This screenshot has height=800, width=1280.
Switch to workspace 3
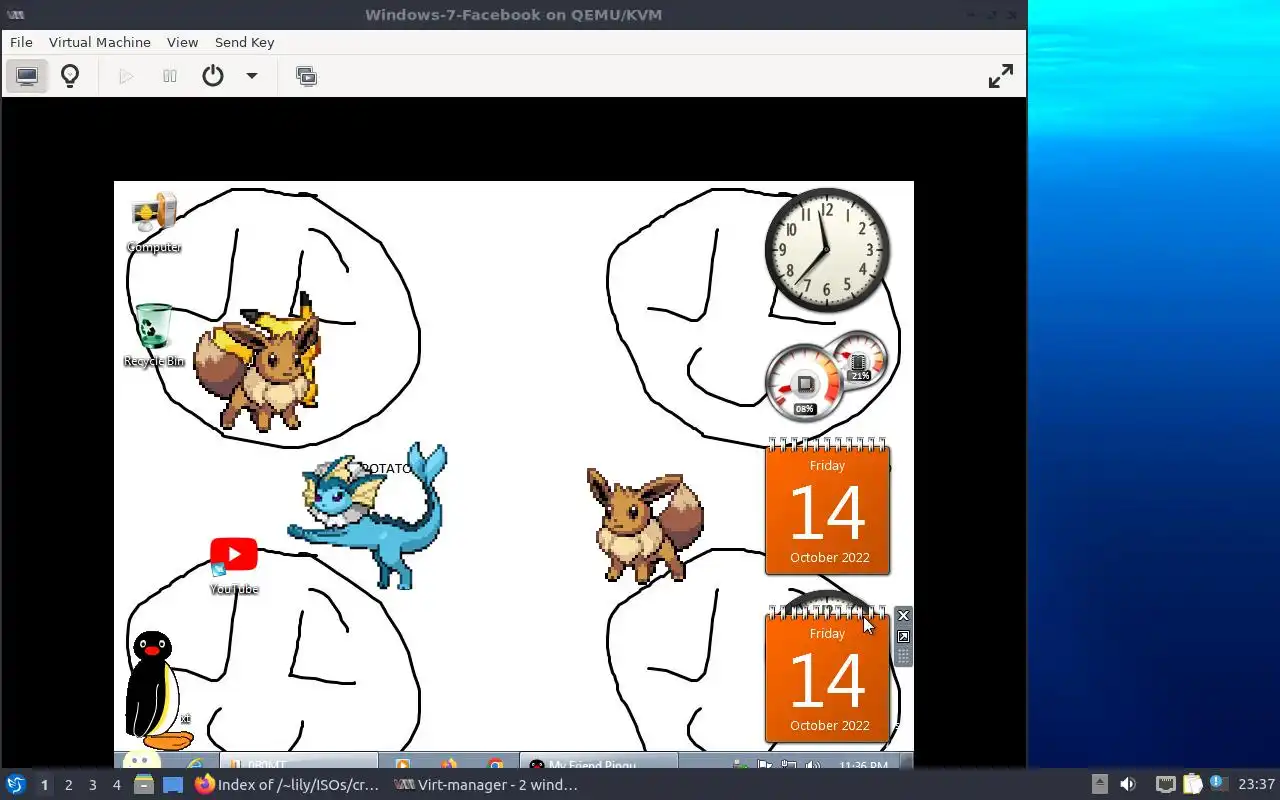tap(92, 785)
